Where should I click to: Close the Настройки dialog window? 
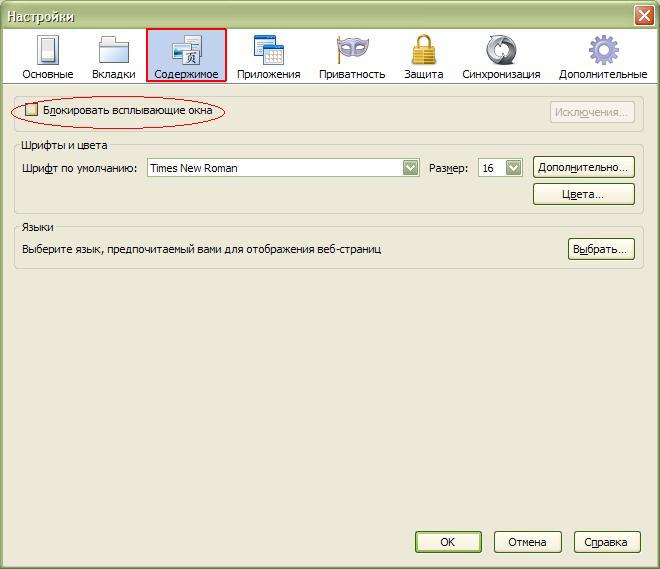[x=644, y=16]
